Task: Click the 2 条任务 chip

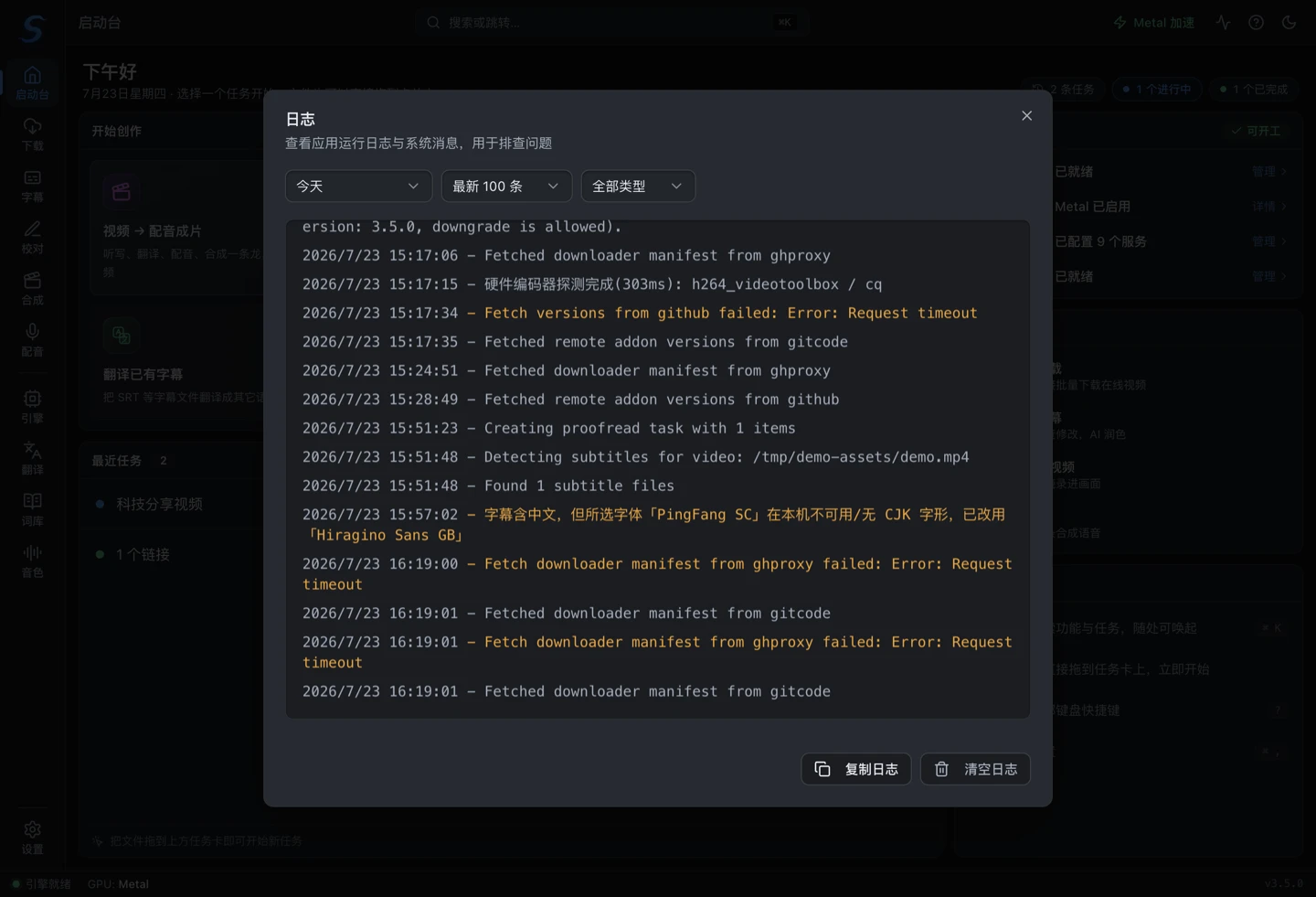Action: 1063,89
